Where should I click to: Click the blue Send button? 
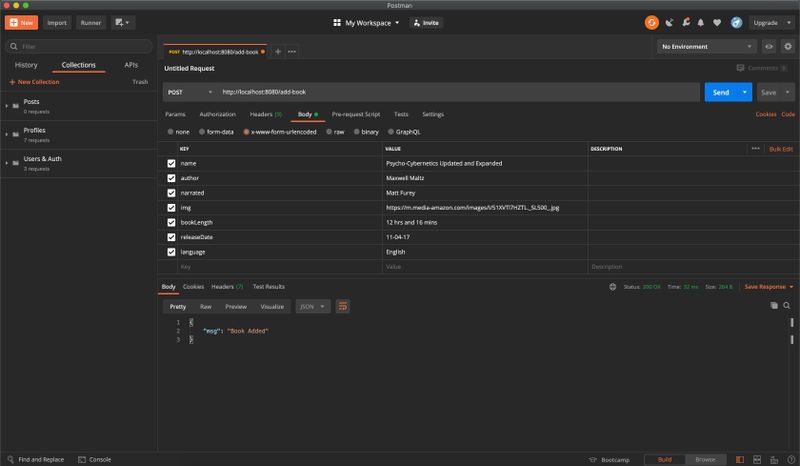[721, 92]
